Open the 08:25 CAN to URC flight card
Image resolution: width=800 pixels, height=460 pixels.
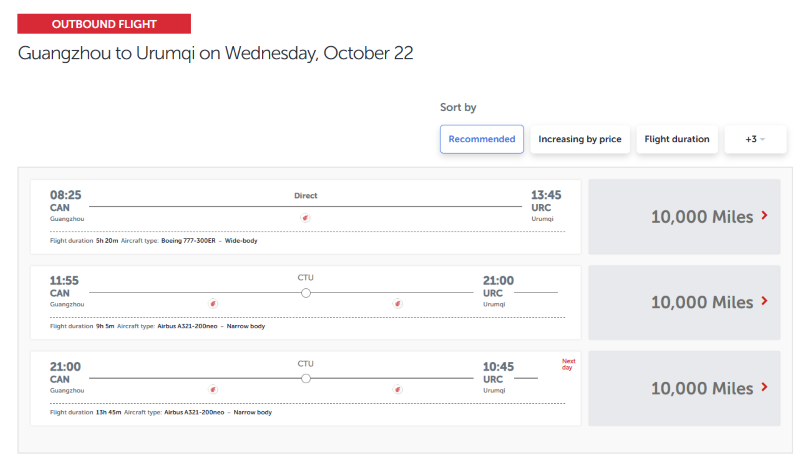point(306,217)
